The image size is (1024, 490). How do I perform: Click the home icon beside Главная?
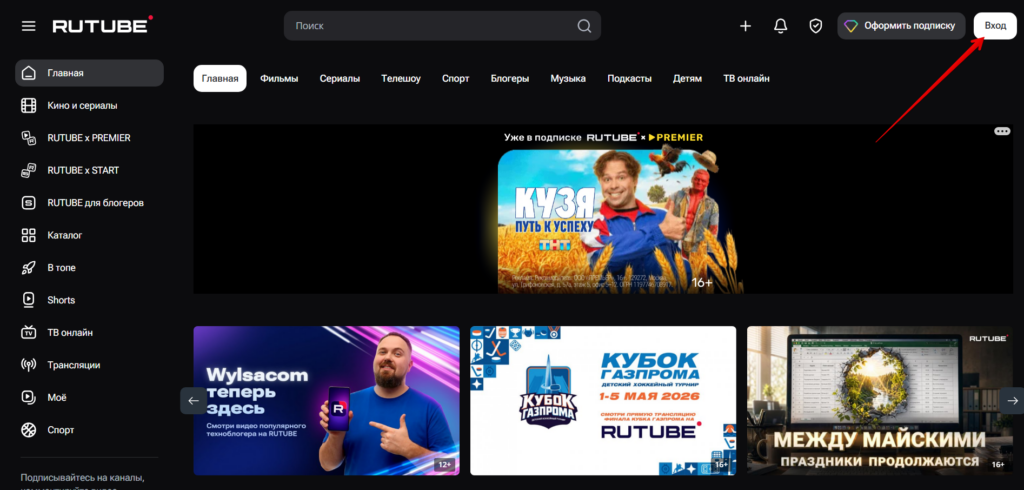(29, 73)
